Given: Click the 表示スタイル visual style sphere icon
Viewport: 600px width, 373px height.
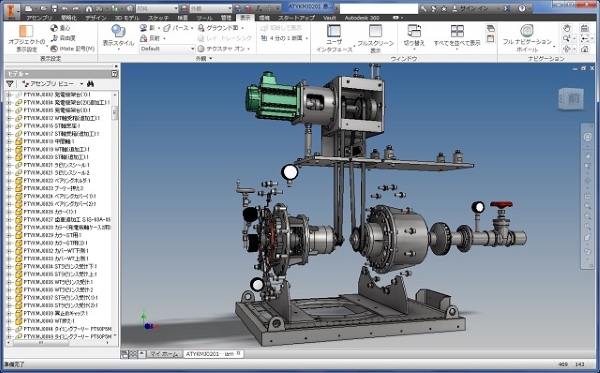Looking at the screenshot, I should [118, 32].
